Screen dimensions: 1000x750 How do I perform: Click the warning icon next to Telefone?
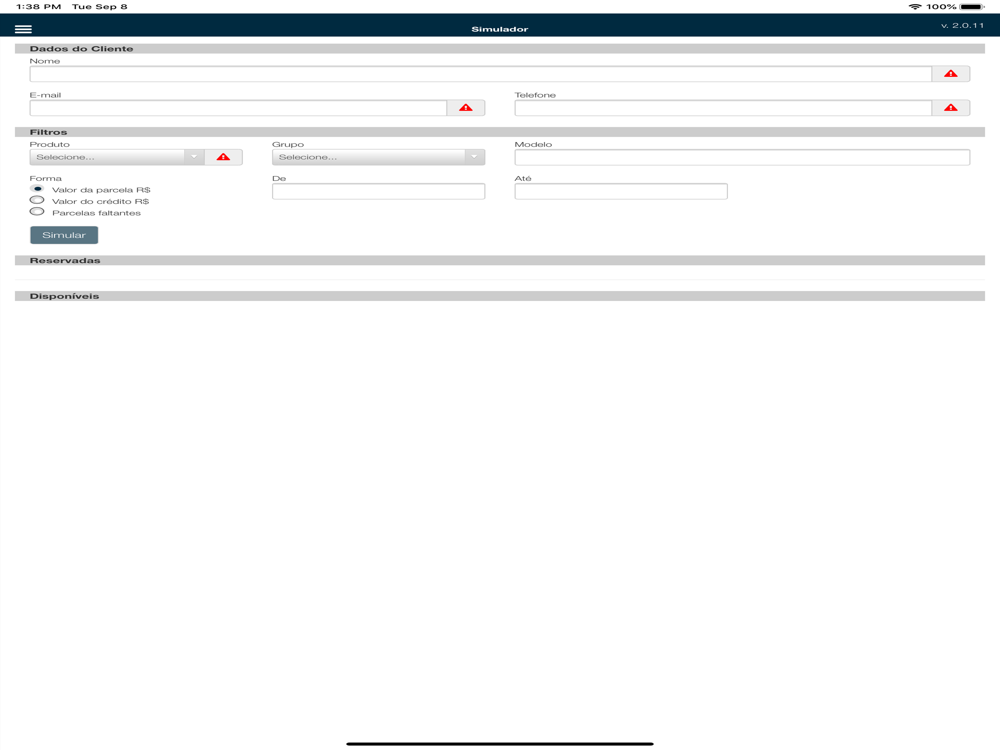click(950, 108)
